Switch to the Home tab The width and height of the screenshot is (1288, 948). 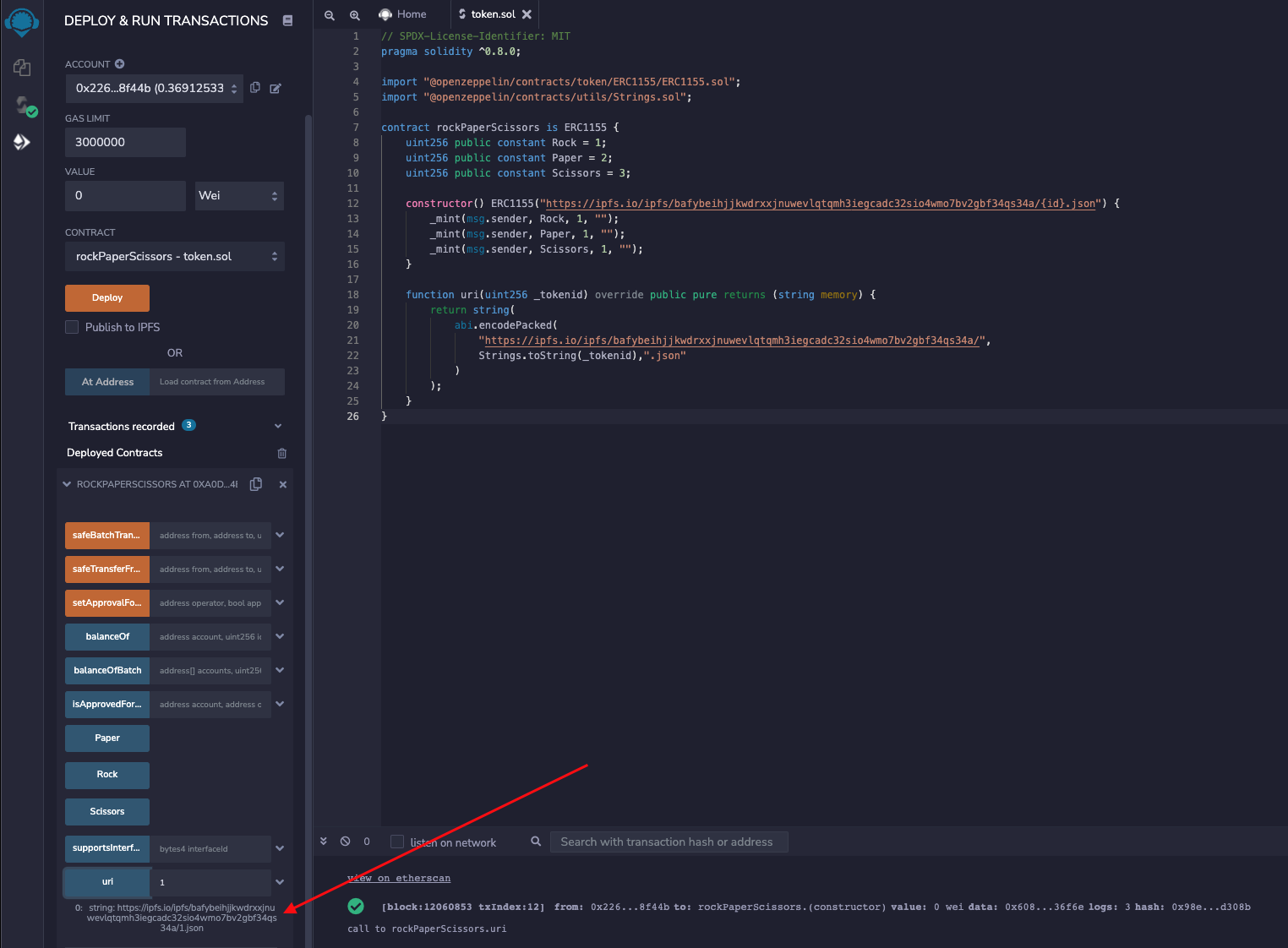[403, 14]
